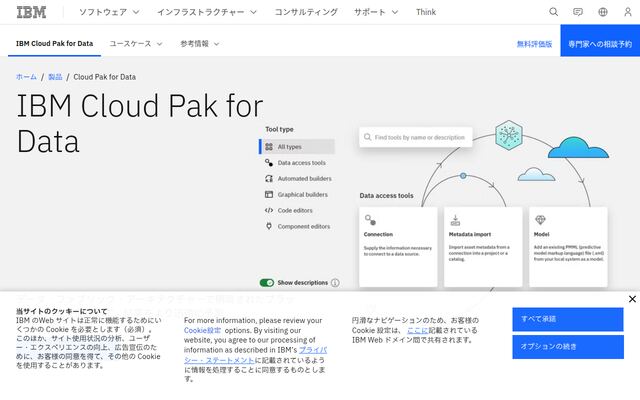
Task: Click the Find tools by name input field
Action: click(x=416, y=137)
